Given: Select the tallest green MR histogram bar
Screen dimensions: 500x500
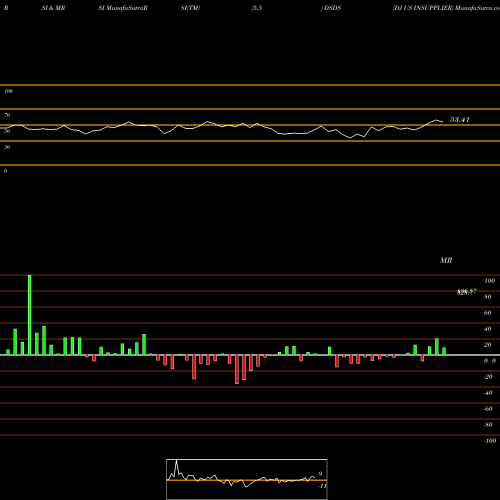Looking at the screenshot, I should coord(30,315).
